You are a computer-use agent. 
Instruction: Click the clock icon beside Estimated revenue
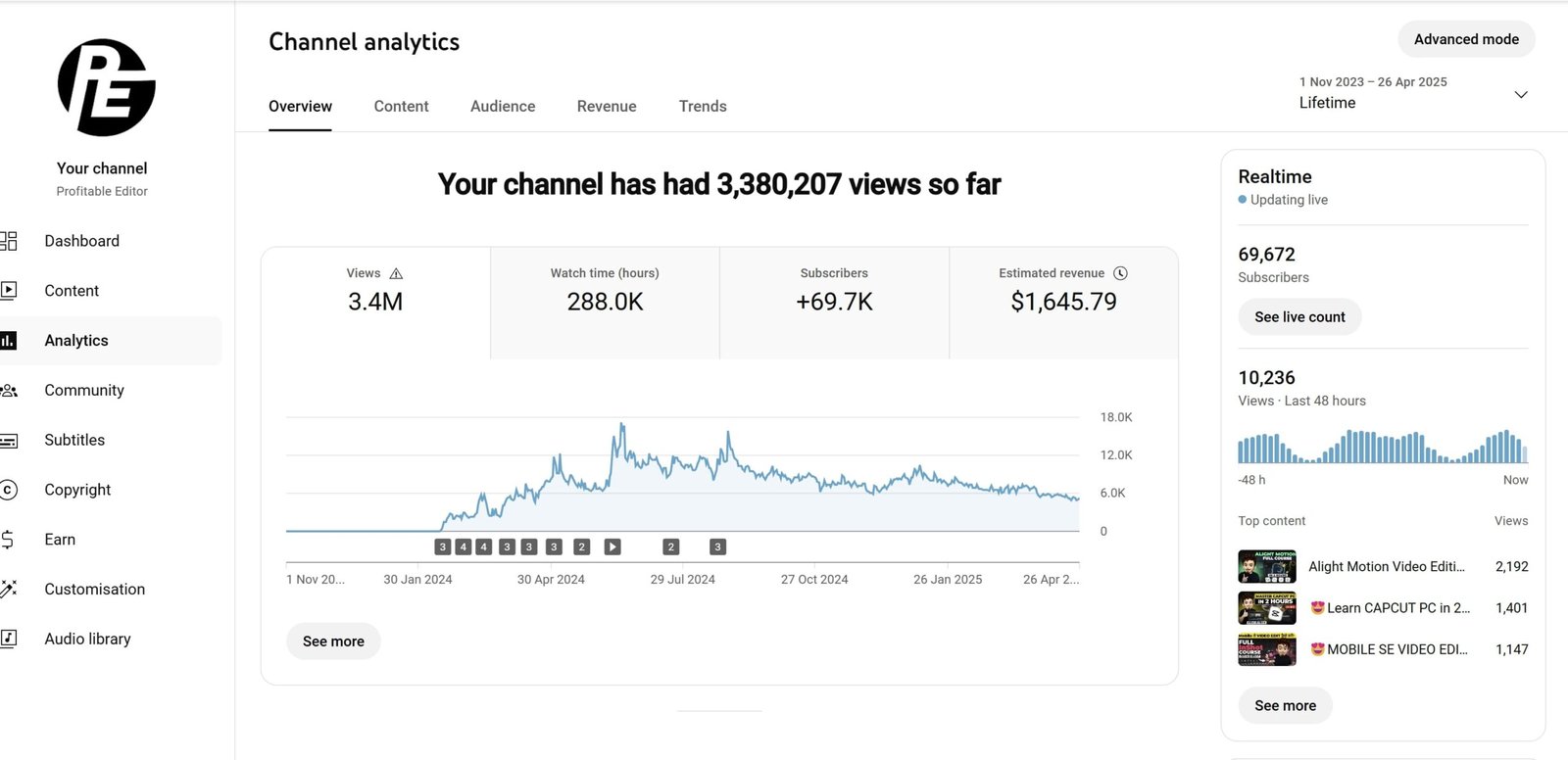[x=1120, y=273]
